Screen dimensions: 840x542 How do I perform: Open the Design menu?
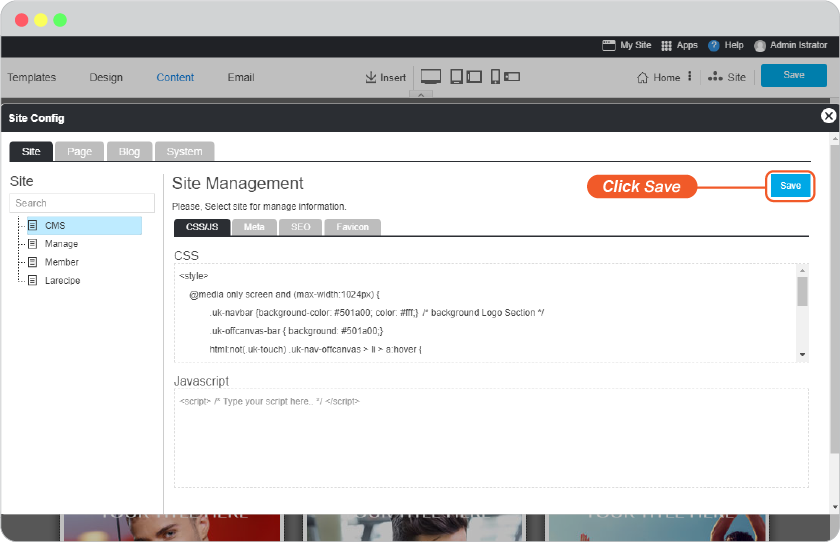pyautogui.click(x=106, y=77)
